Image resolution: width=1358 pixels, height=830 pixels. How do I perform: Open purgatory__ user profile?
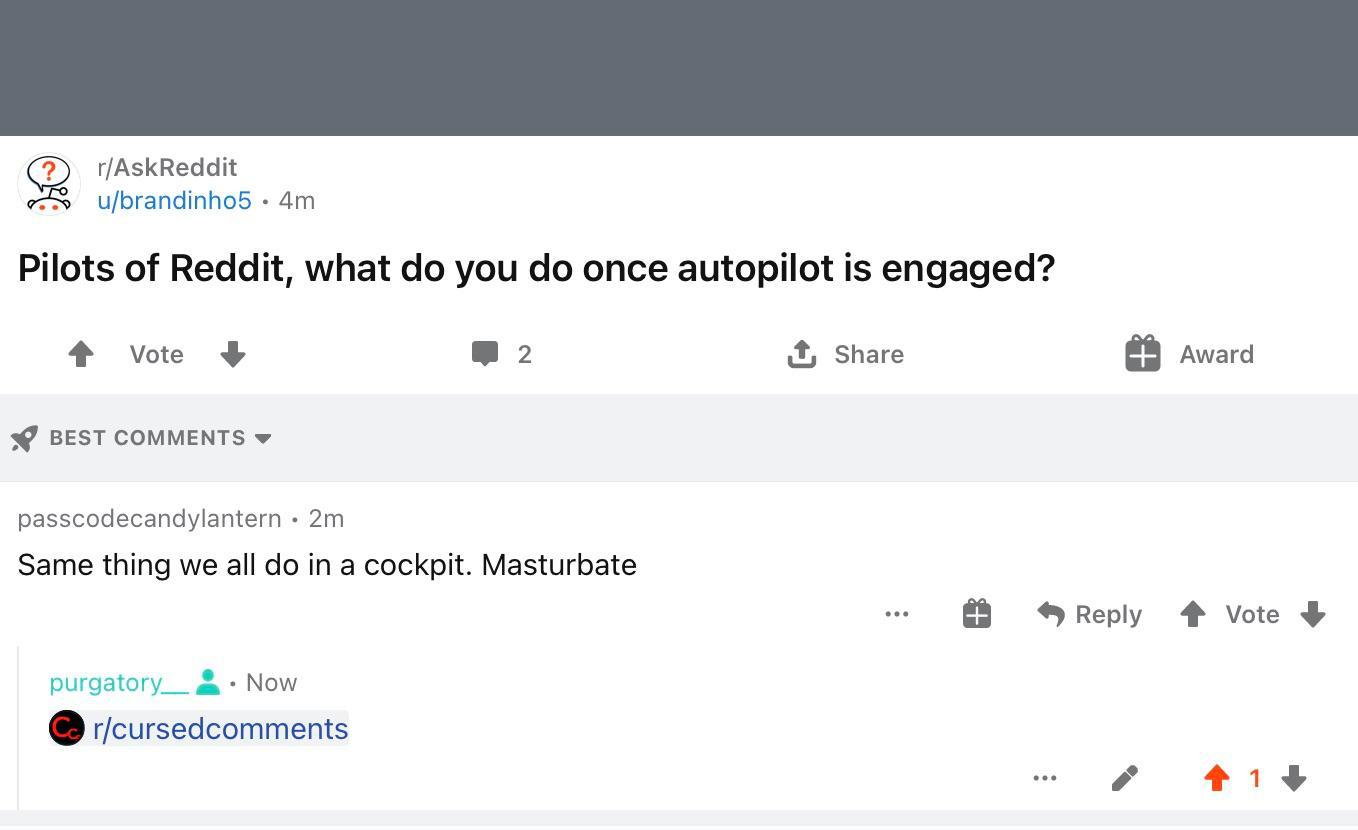[x=119, y=682]
